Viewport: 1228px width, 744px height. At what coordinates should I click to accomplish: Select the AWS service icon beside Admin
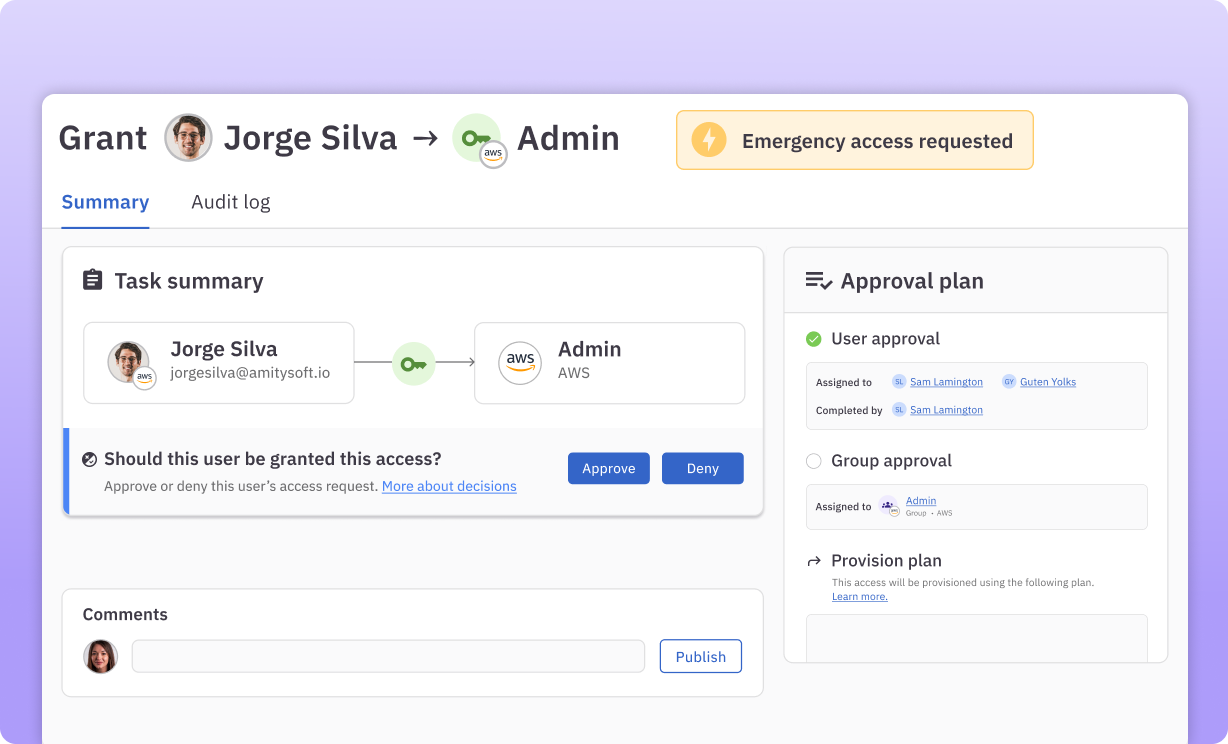(520, 363)
